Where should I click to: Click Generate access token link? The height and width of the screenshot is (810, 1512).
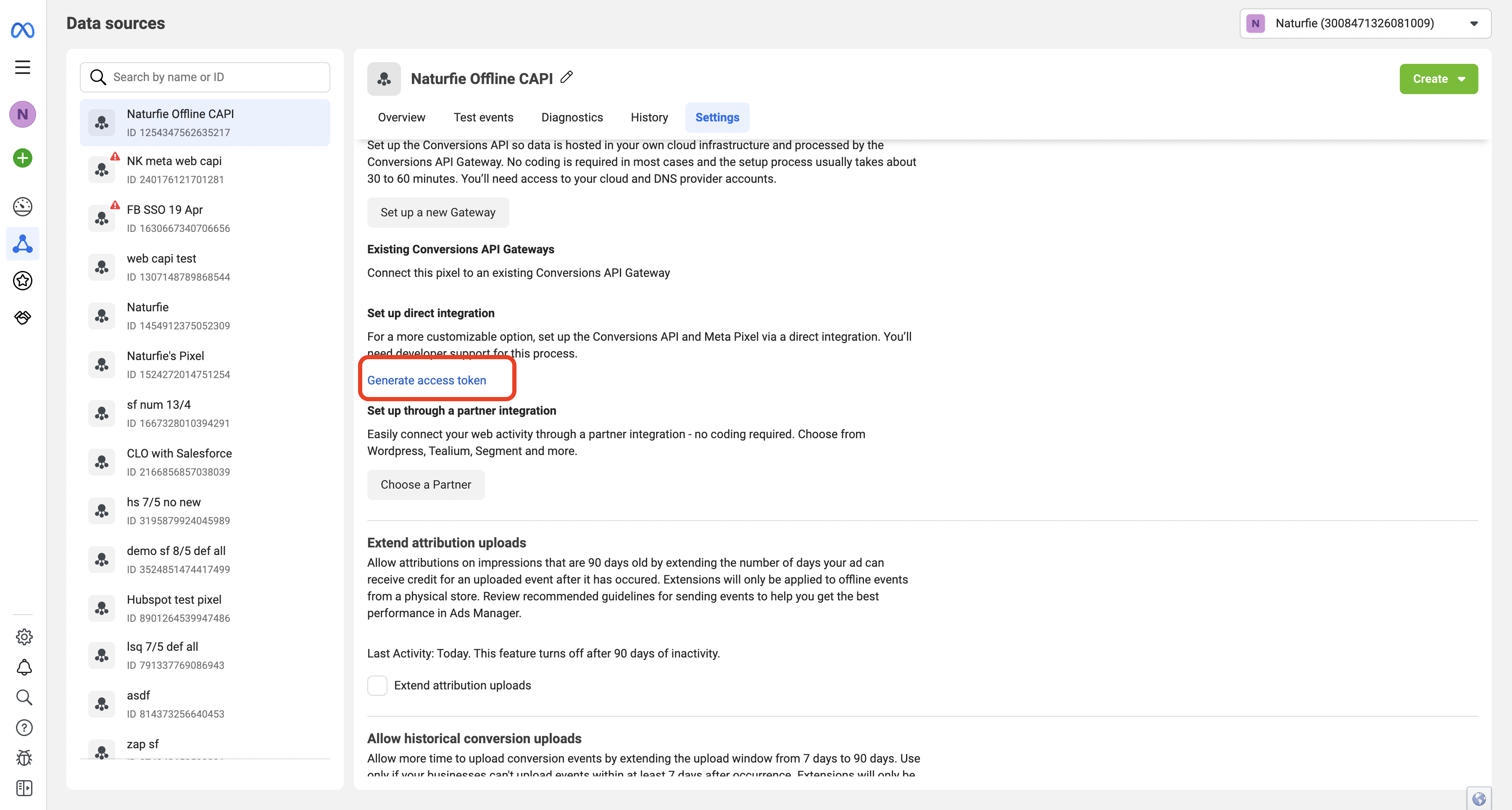427,380
